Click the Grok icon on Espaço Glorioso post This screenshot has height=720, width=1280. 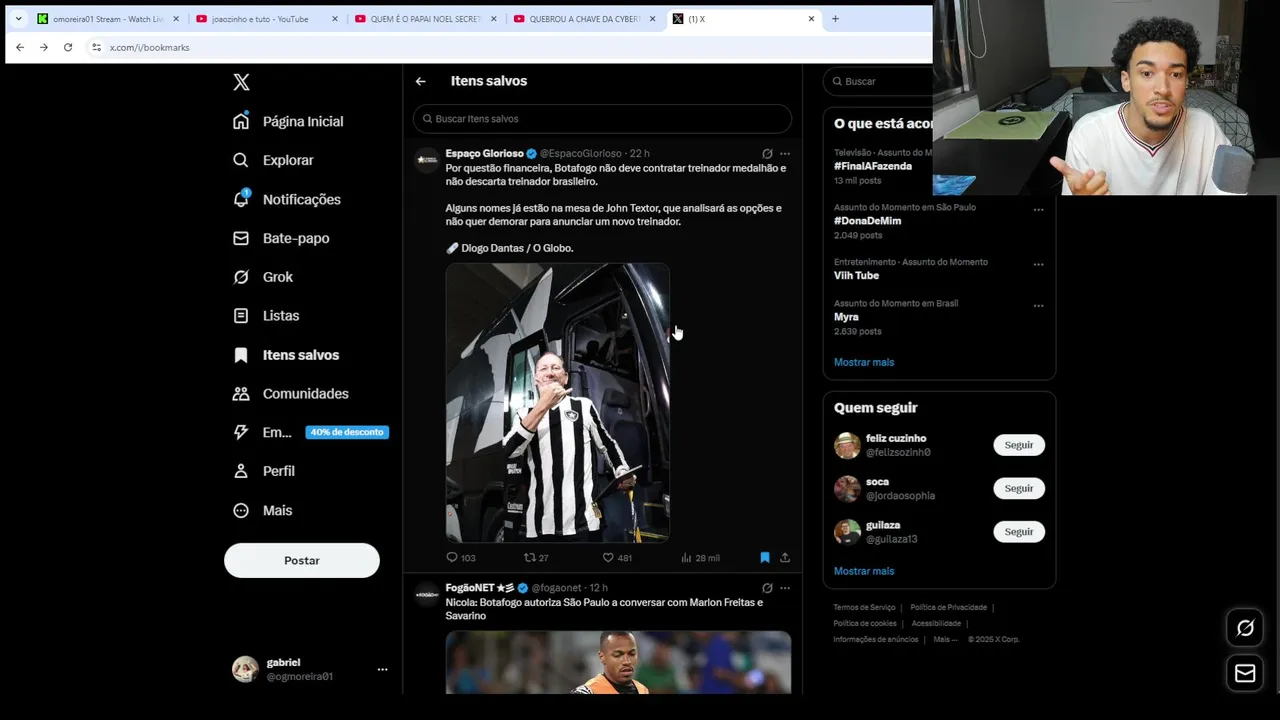pos(767,153)
